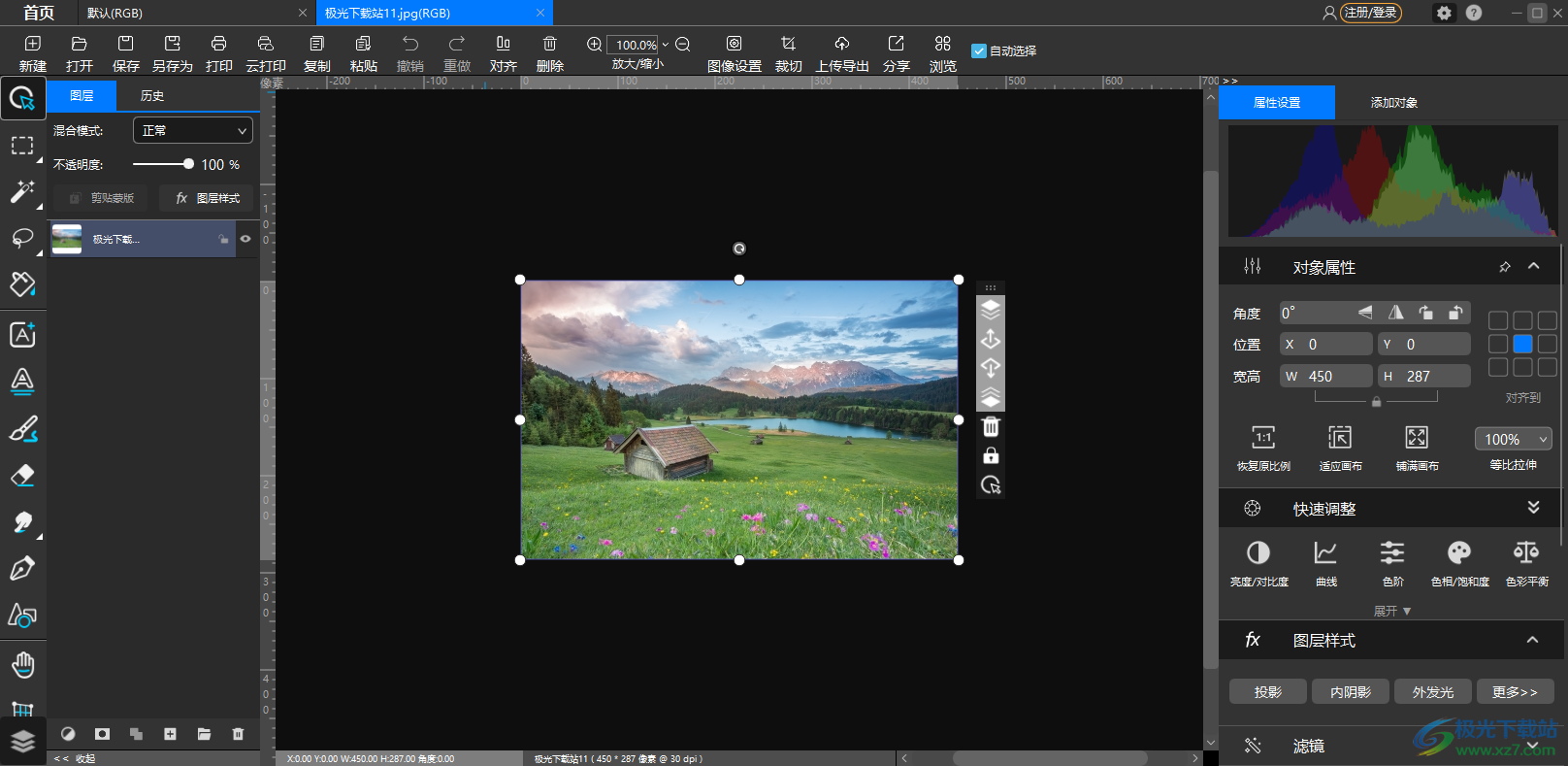1568x766 pixels.
Task: Click the 上传导出 upload export icon
Action: 842,44
